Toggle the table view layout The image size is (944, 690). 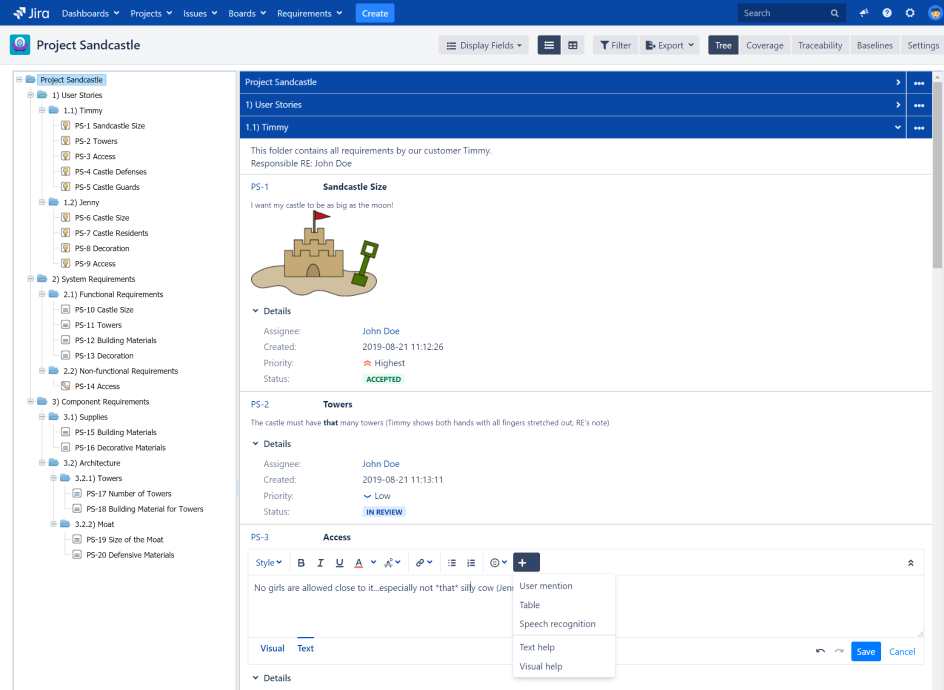click(573, 45)
